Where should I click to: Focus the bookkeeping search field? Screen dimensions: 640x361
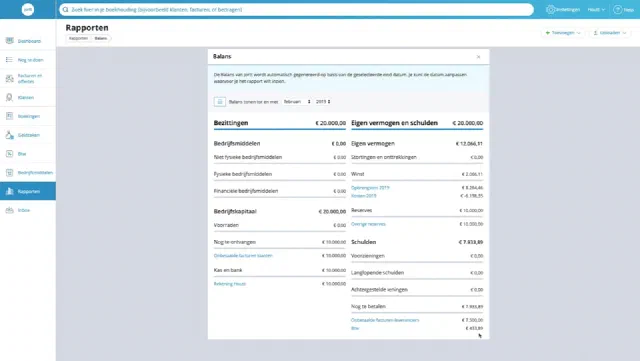pos(296,9)
